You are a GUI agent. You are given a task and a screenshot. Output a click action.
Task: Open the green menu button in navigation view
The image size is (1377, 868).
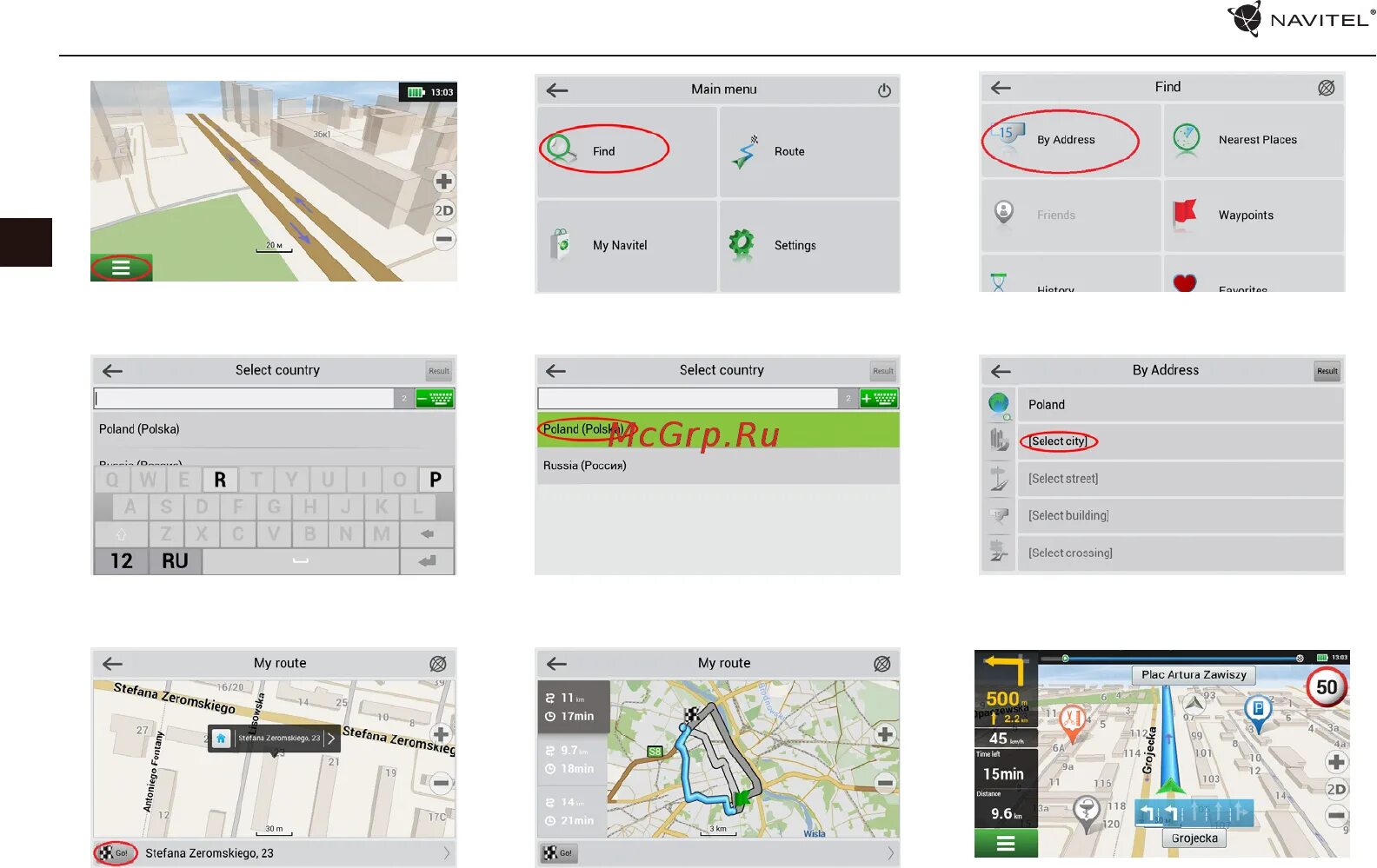pos(1006,843)
